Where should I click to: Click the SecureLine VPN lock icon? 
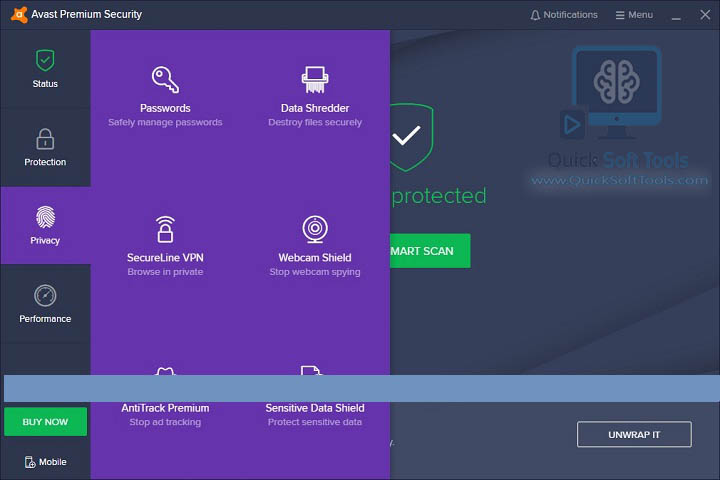(x=165, y=229)
